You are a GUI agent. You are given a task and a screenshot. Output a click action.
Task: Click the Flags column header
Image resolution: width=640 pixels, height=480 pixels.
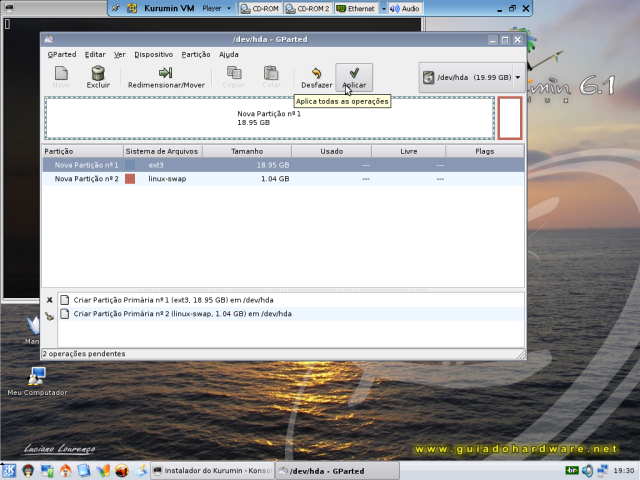pyautogui.click(x=484, y=151)
